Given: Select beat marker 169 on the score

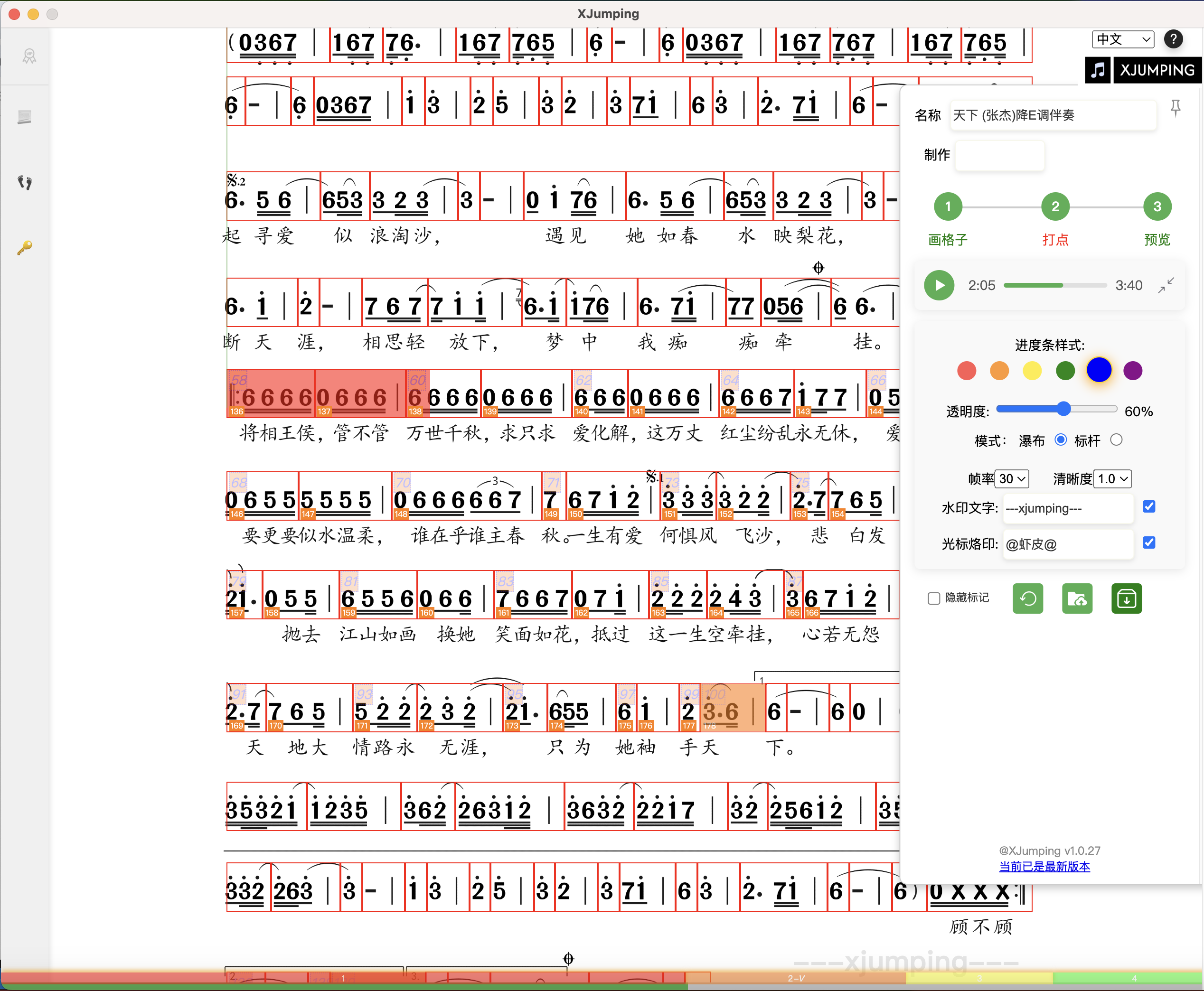Looking at the screenshot, I should coord(236,726).
